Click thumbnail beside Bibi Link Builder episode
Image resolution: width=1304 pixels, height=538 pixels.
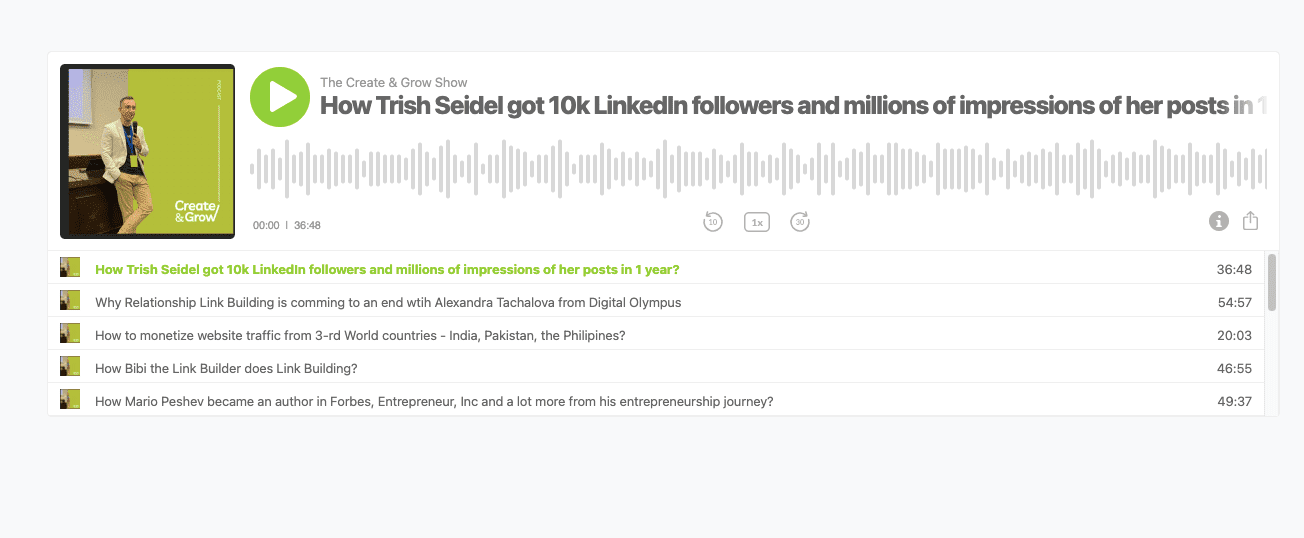tap(70, 366)
